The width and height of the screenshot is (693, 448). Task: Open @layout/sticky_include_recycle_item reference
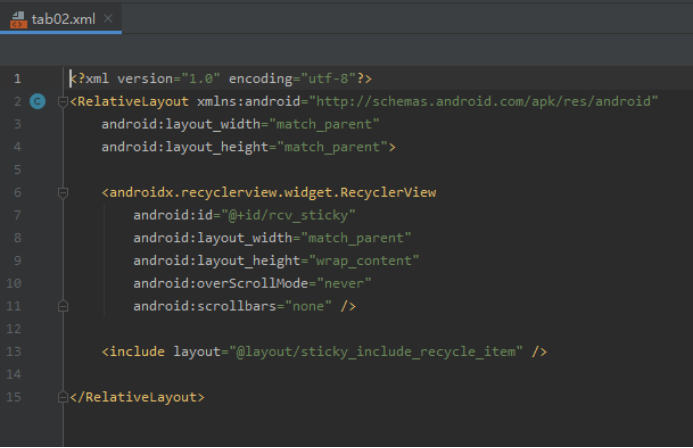tap(376, 352)
